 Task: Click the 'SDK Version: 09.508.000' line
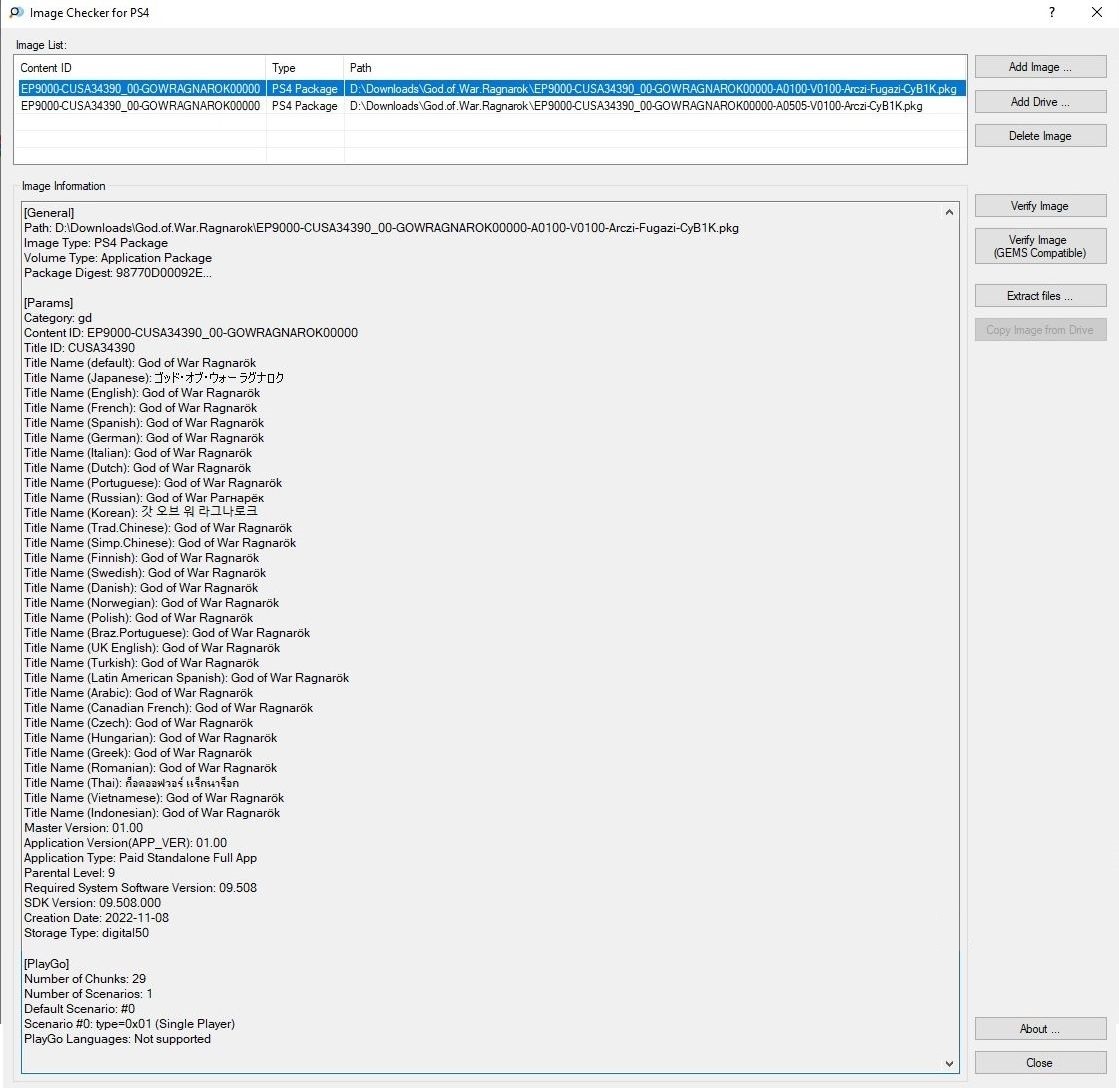click(x=93, y=903)
